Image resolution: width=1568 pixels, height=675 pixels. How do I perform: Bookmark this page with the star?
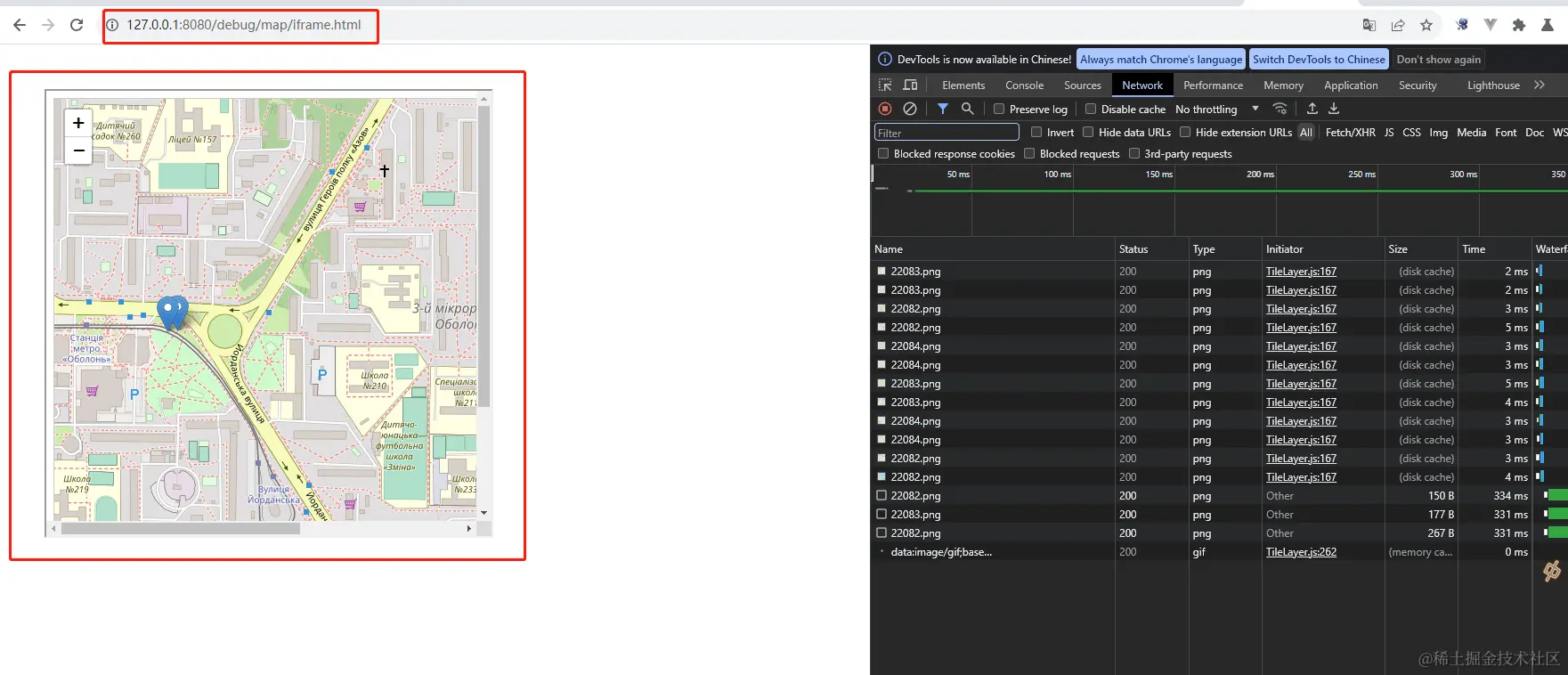[1426, 25]
